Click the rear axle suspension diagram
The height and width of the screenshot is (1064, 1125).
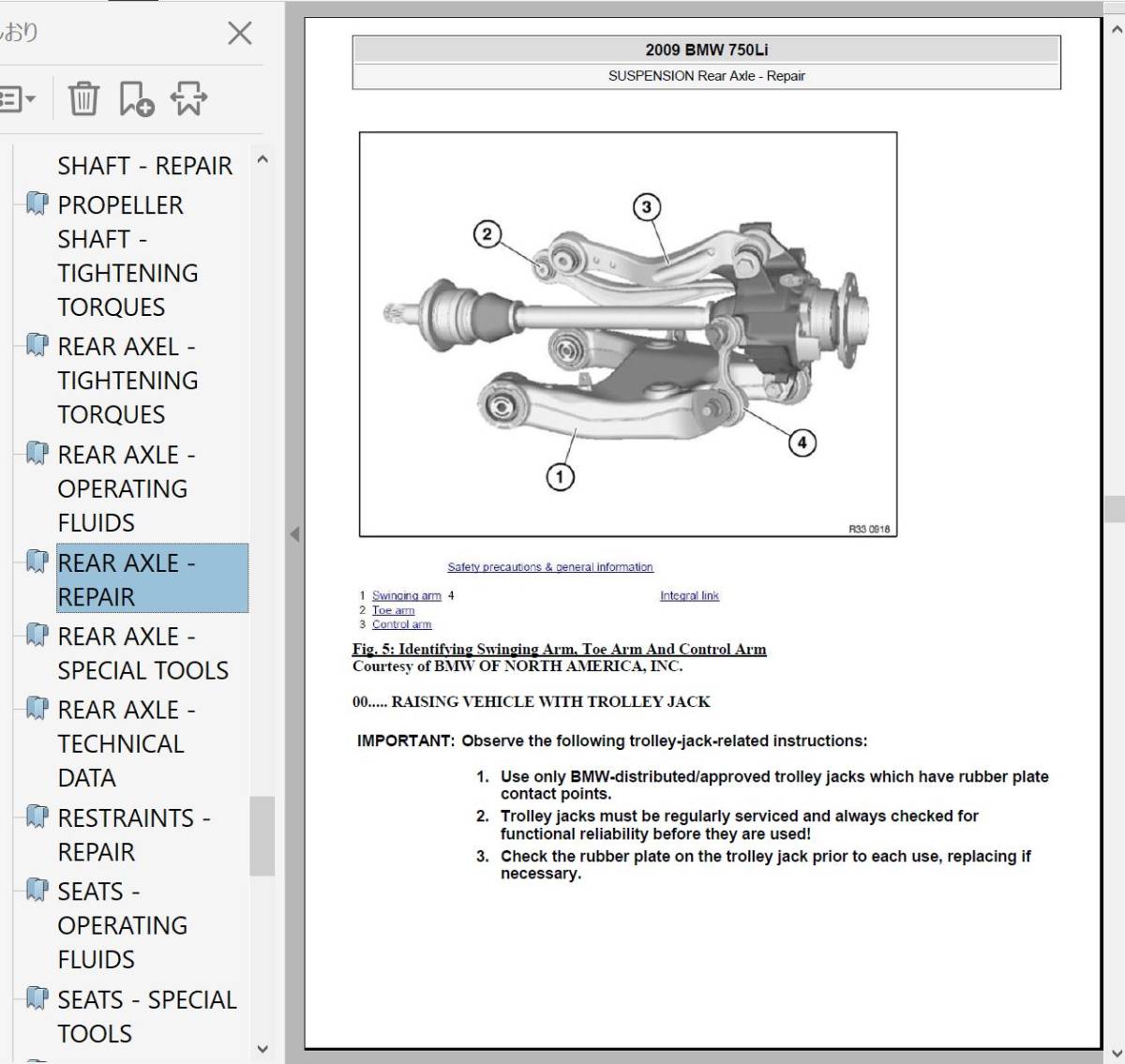[x=628, y=335]
